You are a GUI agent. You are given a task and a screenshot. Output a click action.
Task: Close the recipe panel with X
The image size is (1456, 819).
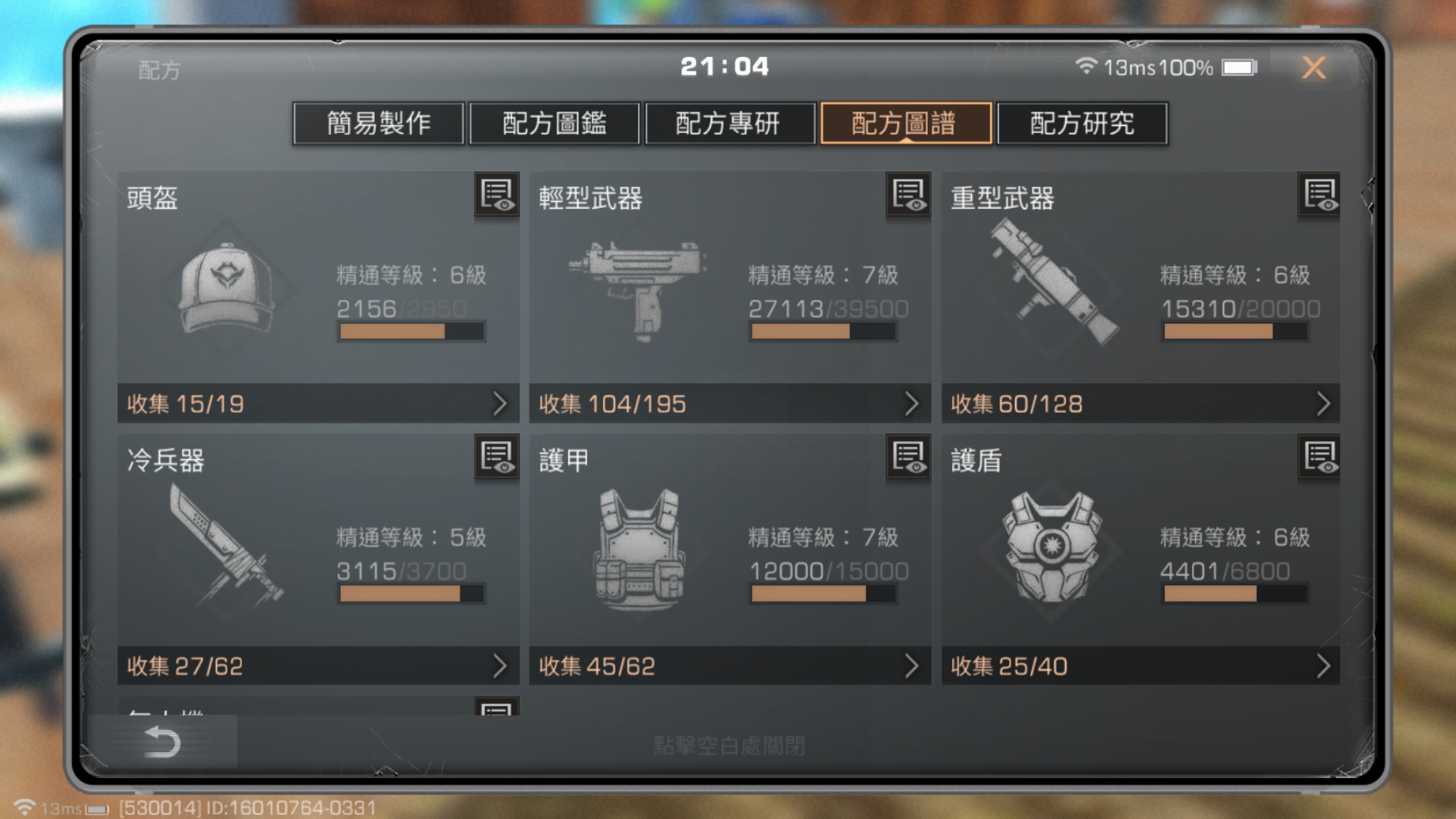pyautogui.click(x=1314, y=68)
